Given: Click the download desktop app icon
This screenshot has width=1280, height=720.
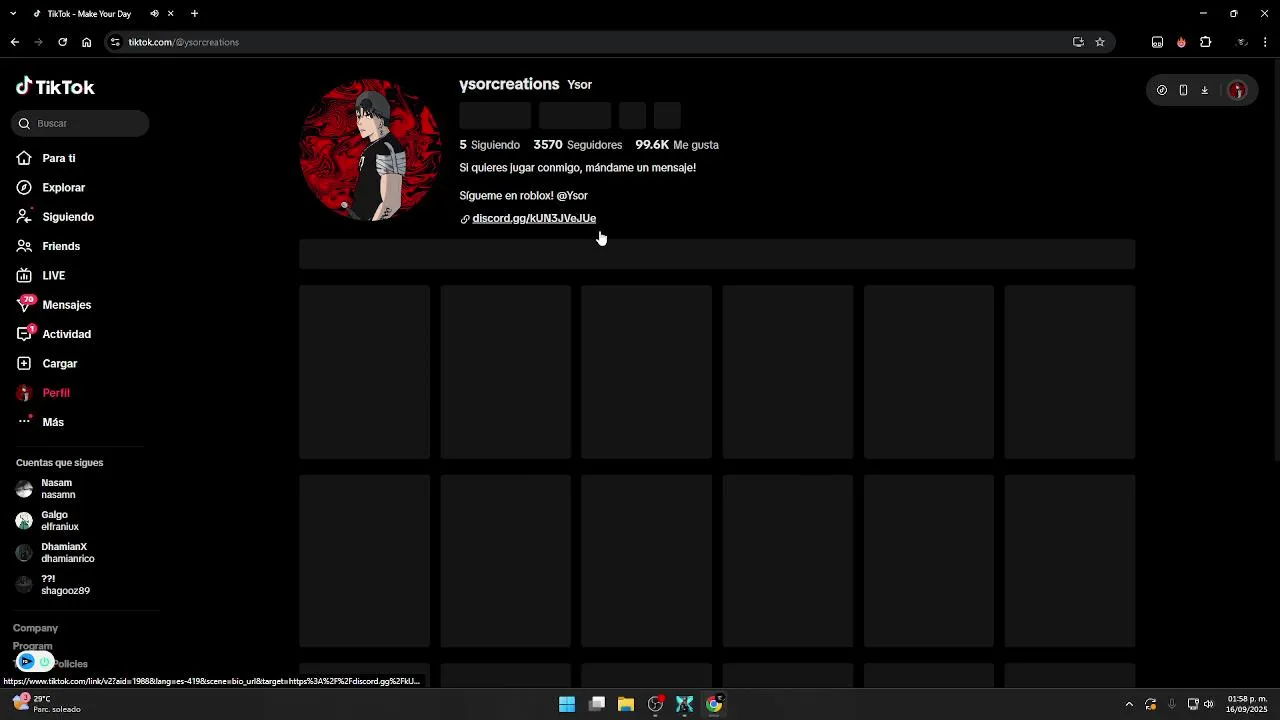Looking at the screenshot, I should click(1204, 90).
